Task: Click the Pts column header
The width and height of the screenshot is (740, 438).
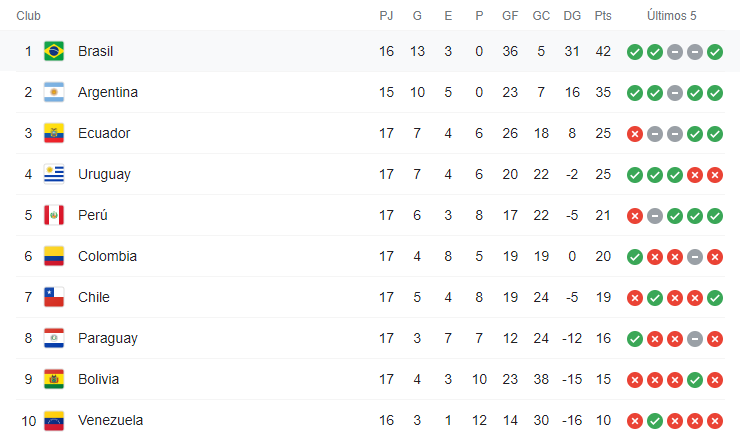Action: [x=602, y=16]
